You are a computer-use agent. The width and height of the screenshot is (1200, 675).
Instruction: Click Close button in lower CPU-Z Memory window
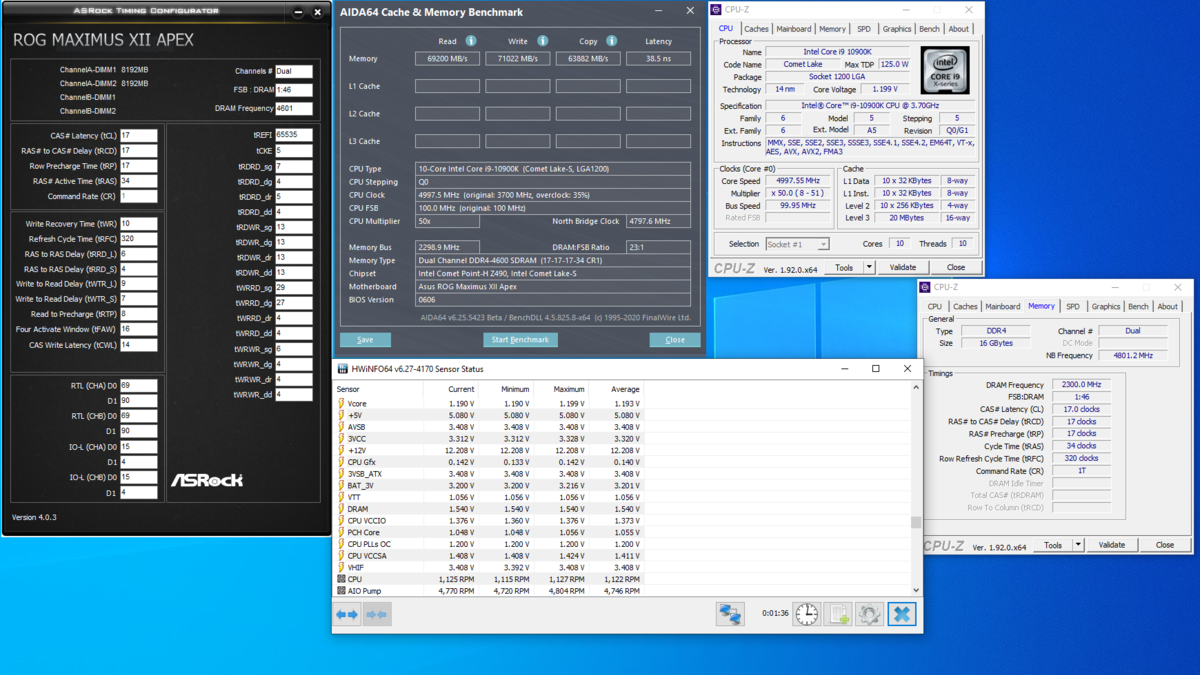pos(1165,545)
